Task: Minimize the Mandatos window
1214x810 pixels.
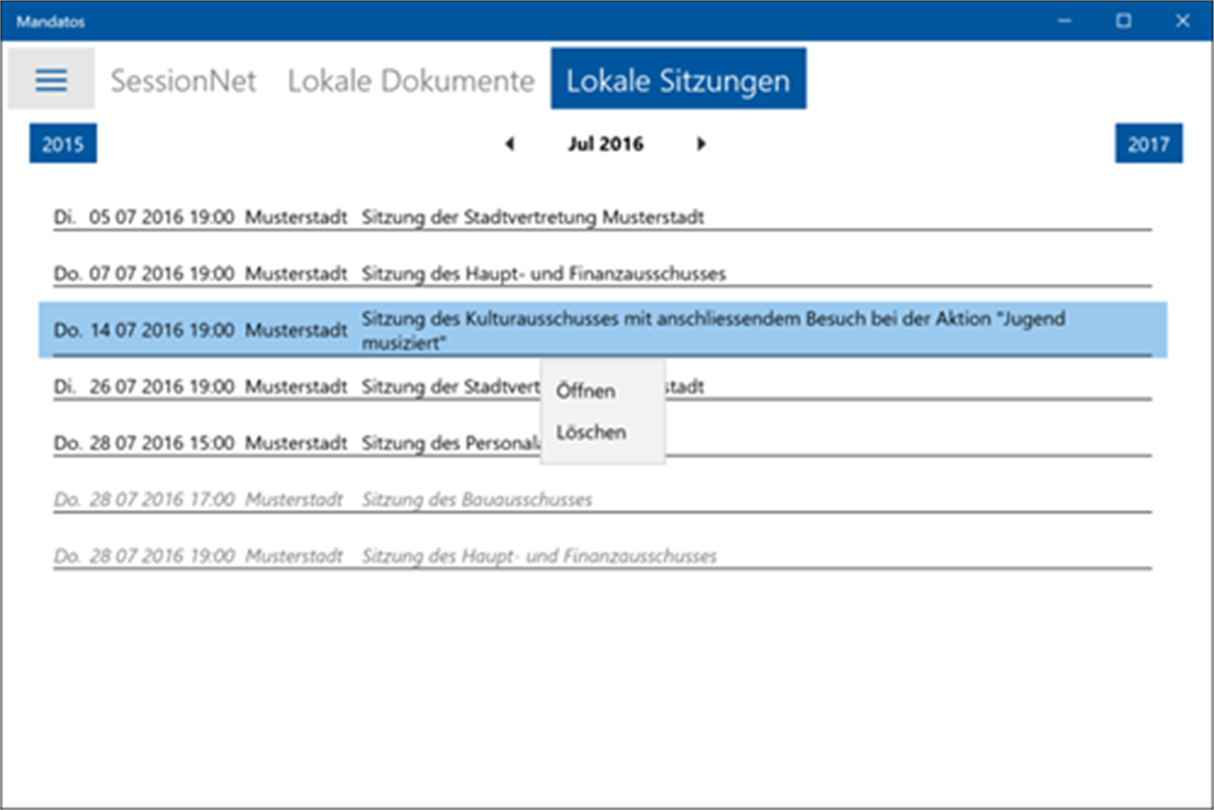Action: click(1065, 20)
